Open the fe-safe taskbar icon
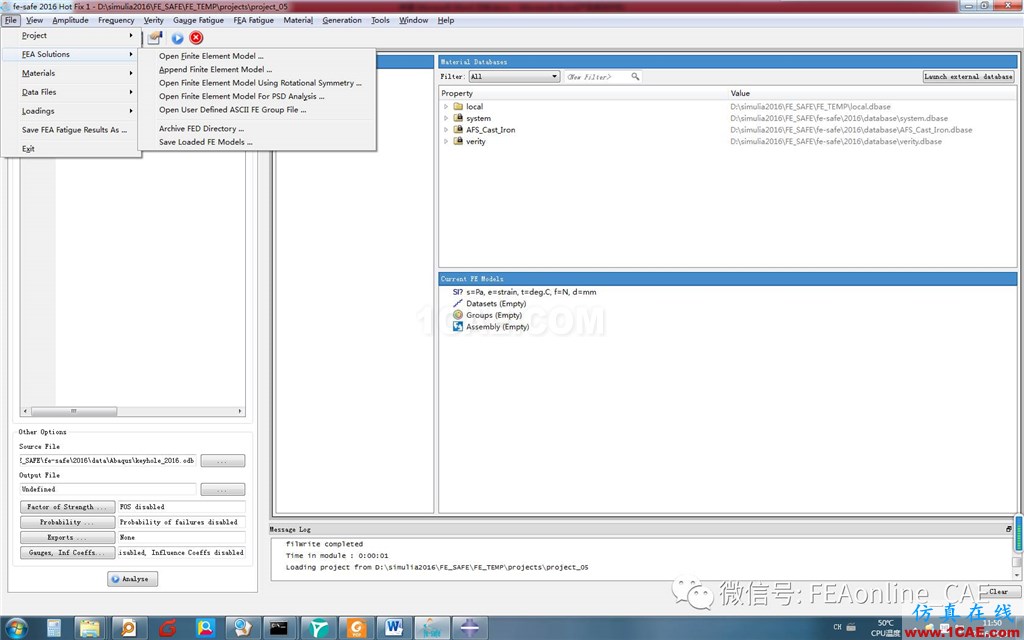 coord(432,628)
